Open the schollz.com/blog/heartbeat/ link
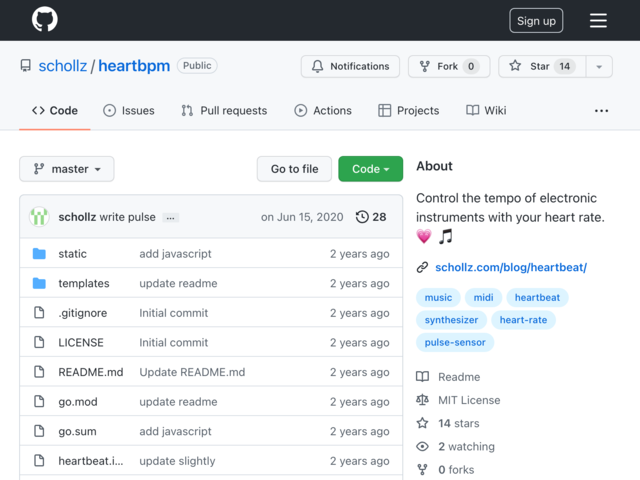This screenshot has width=640, height=480. pyautogui.click(x=511, y=267)
